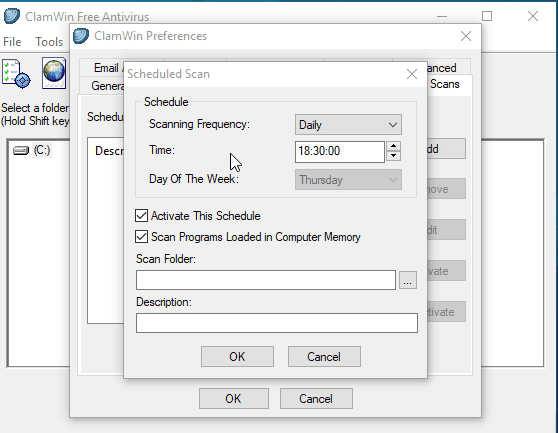Increase the time with the up spinner
Image resolution: width=558 pixels, height=433 pixels.
393,146
